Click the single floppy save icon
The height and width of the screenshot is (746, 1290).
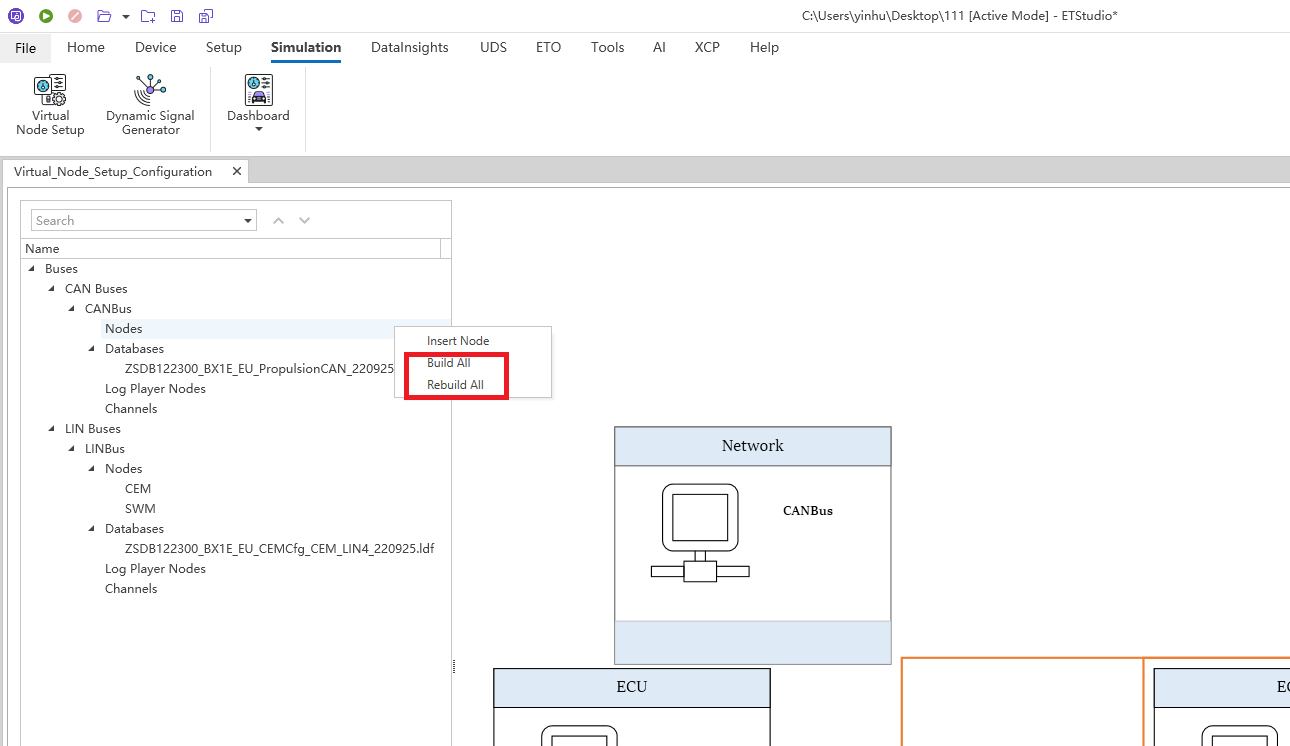[x=177, y=16]
